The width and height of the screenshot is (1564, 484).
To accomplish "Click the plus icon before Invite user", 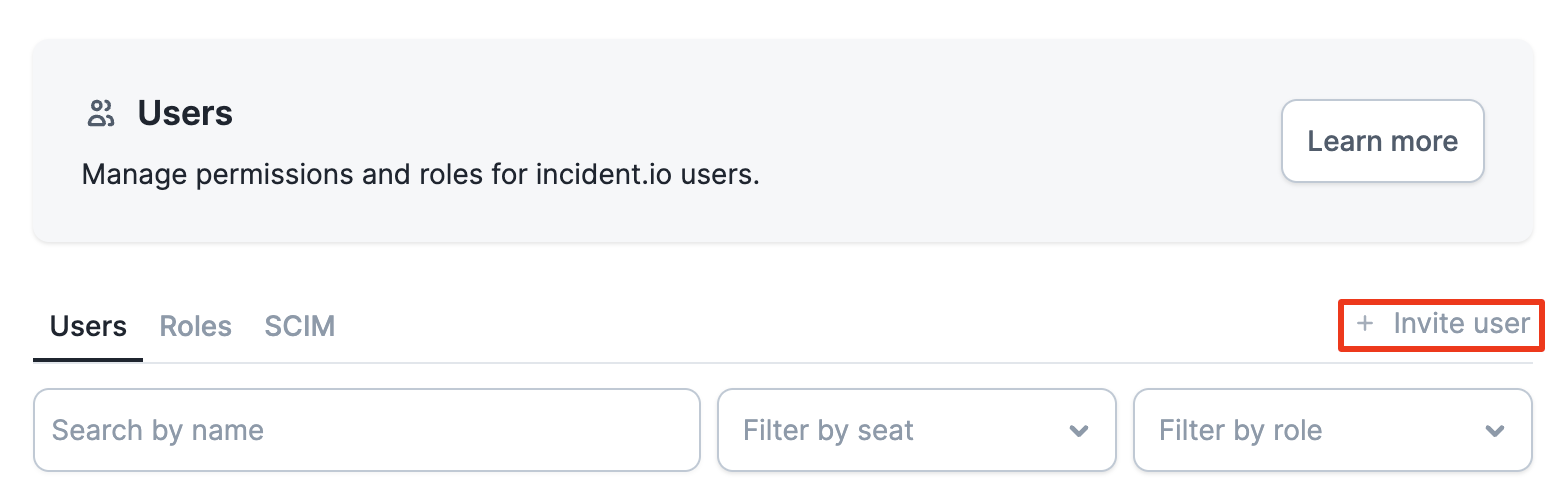I will (1364, 324).
